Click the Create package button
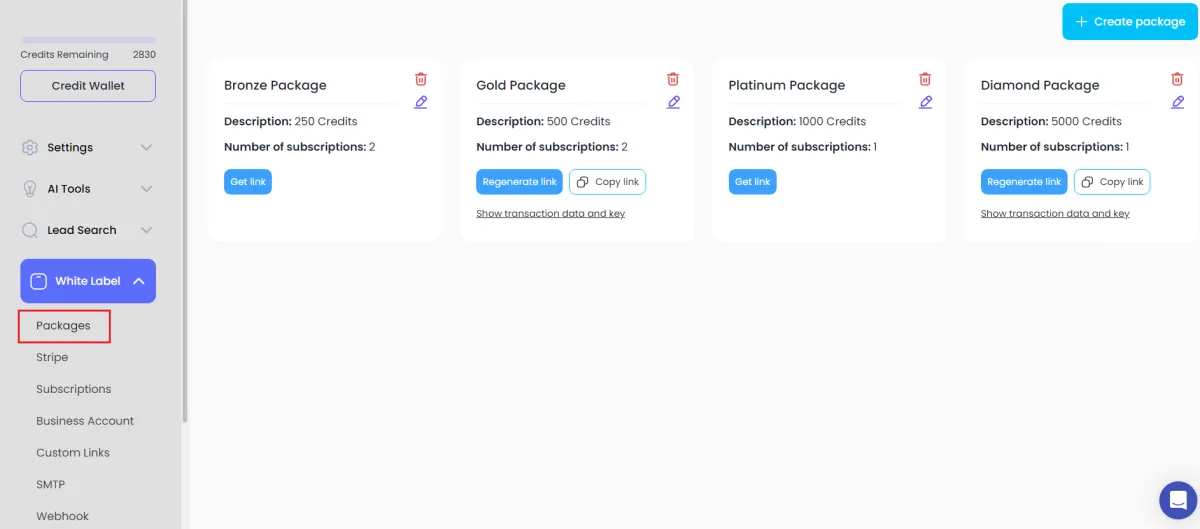The width and height of the screenshot is (1200, 529). (1130, 21)
